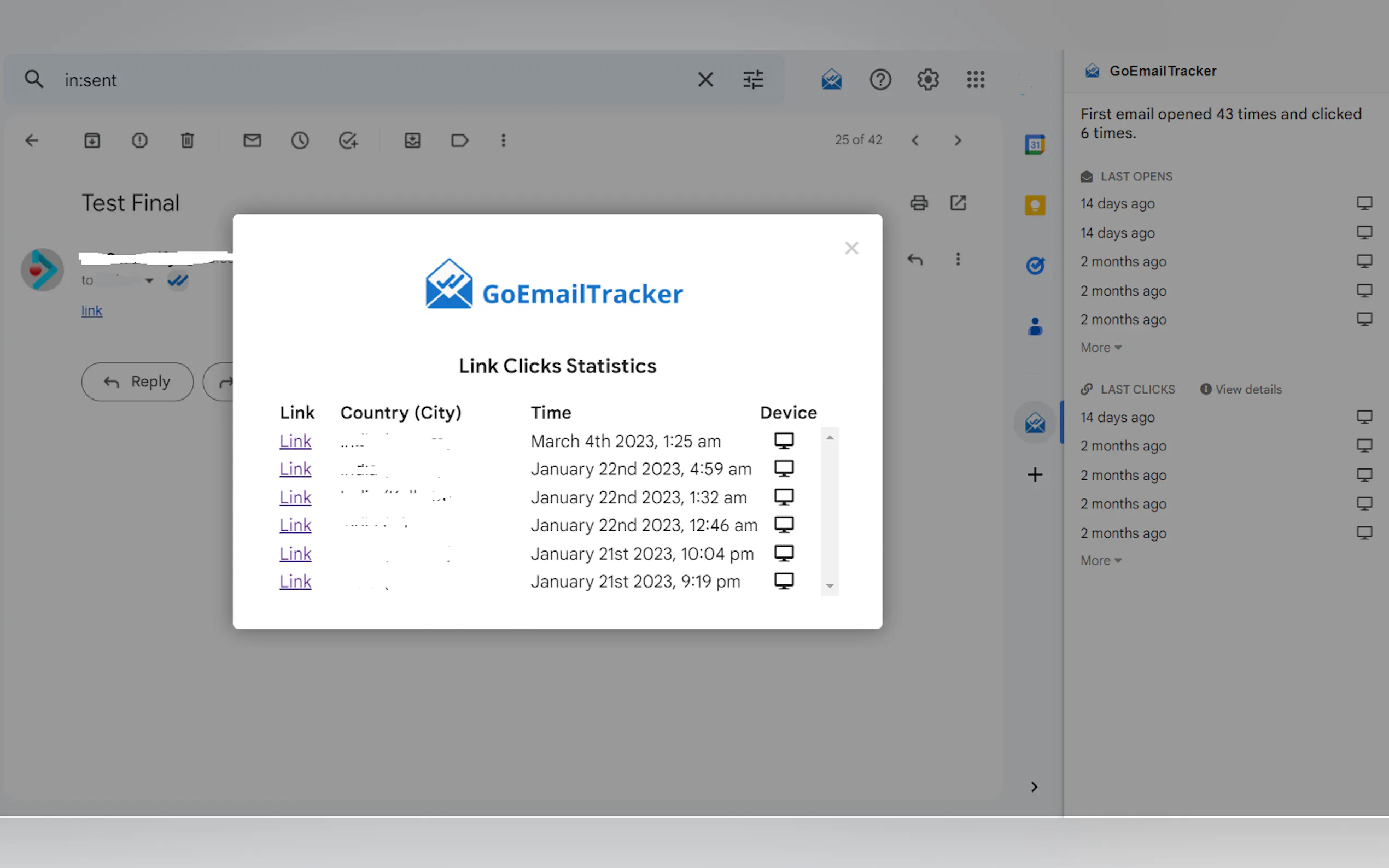Viewport: 1389px width, 868px height.
Task: Click View details beside Last Clicks
Action: click(x=1241, y=389)
